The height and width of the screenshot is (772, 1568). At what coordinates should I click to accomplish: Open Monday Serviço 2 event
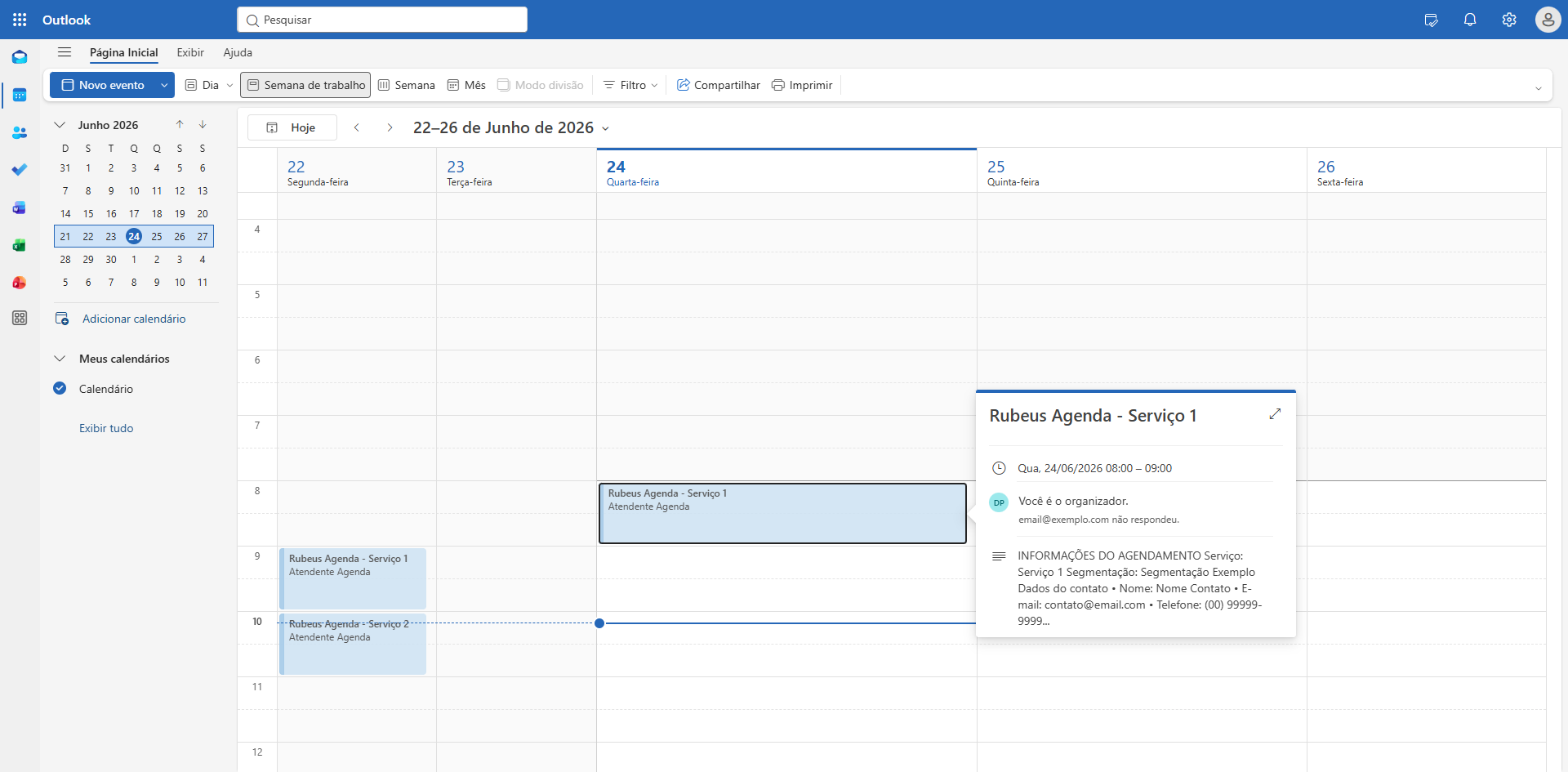point(352,644)
